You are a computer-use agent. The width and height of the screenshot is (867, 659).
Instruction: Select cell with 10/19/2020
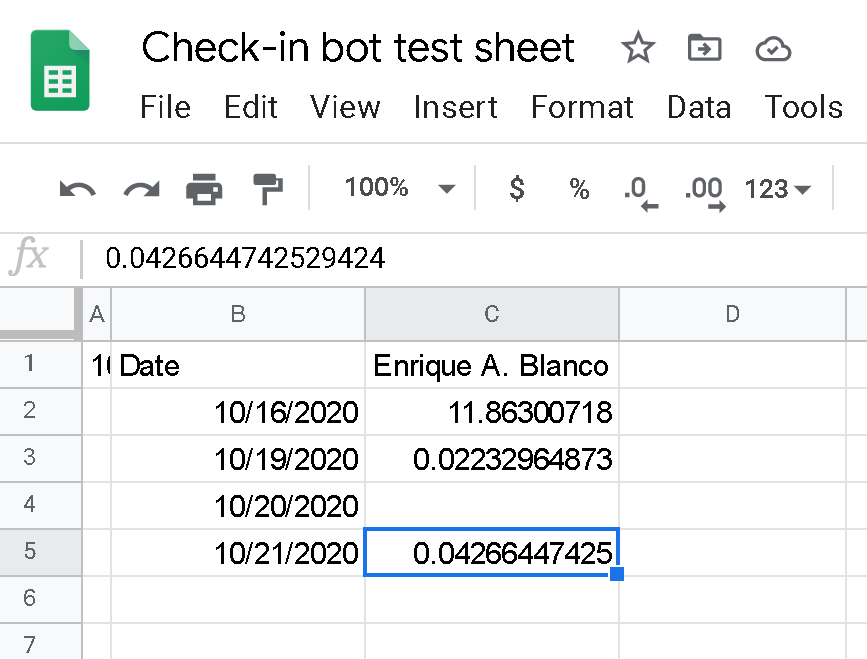(238, 459)
